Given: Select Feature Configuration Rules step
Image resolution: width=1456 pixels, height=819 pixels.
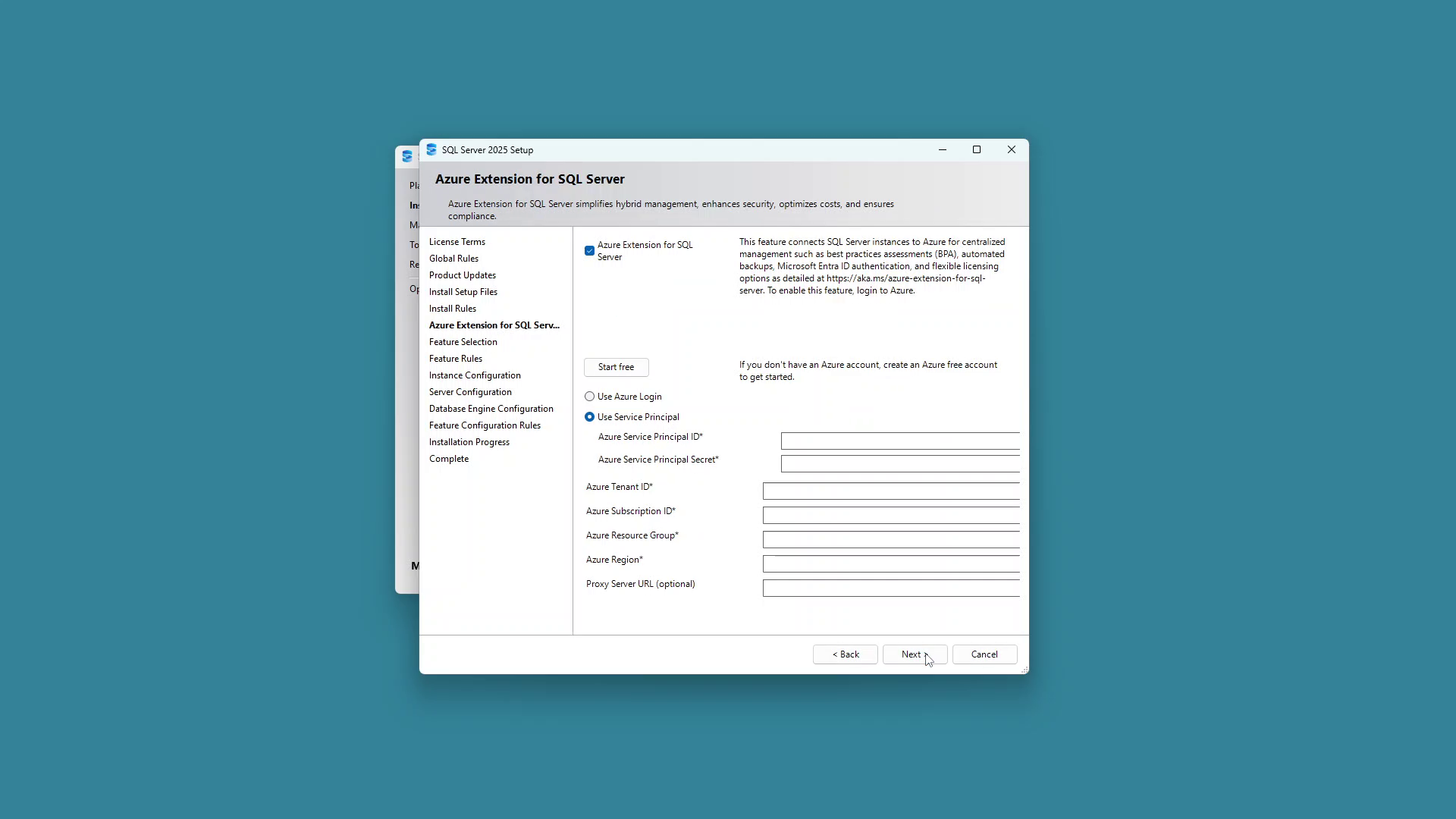Looking at the screenshot, I should pos(485,425).
